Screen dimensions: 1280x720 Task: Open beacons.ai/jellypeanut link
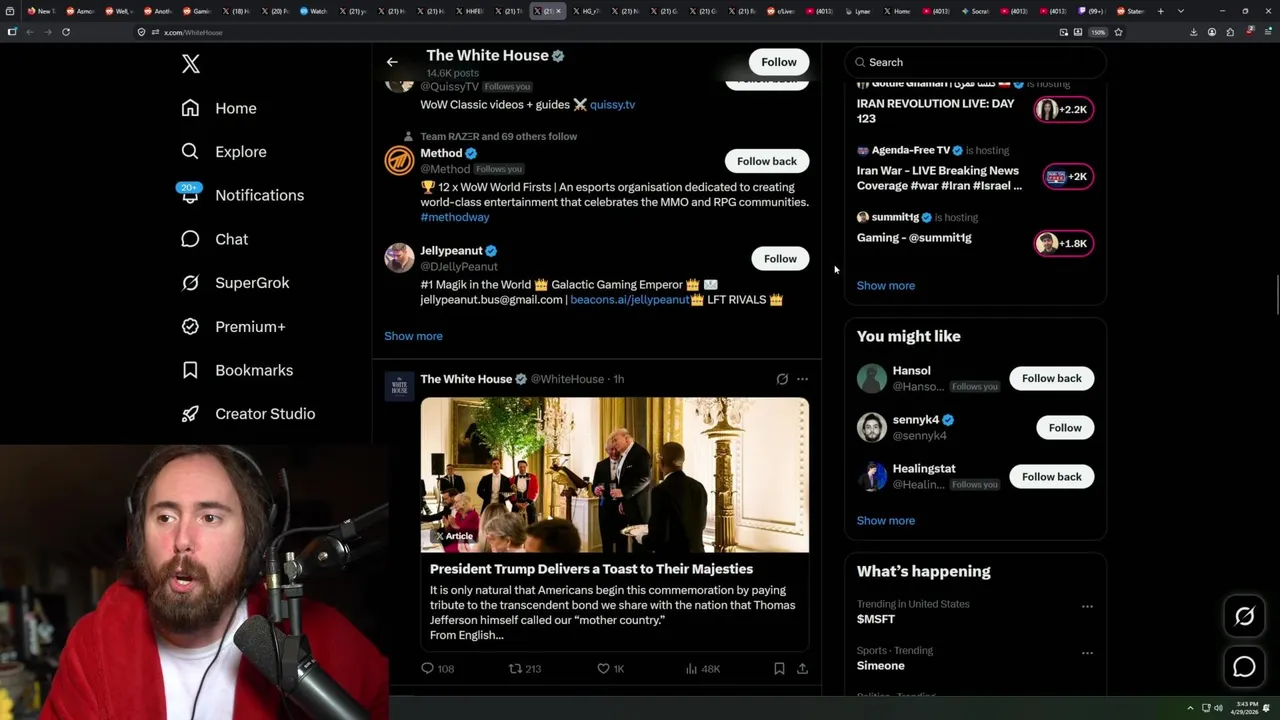pos(629,299)
